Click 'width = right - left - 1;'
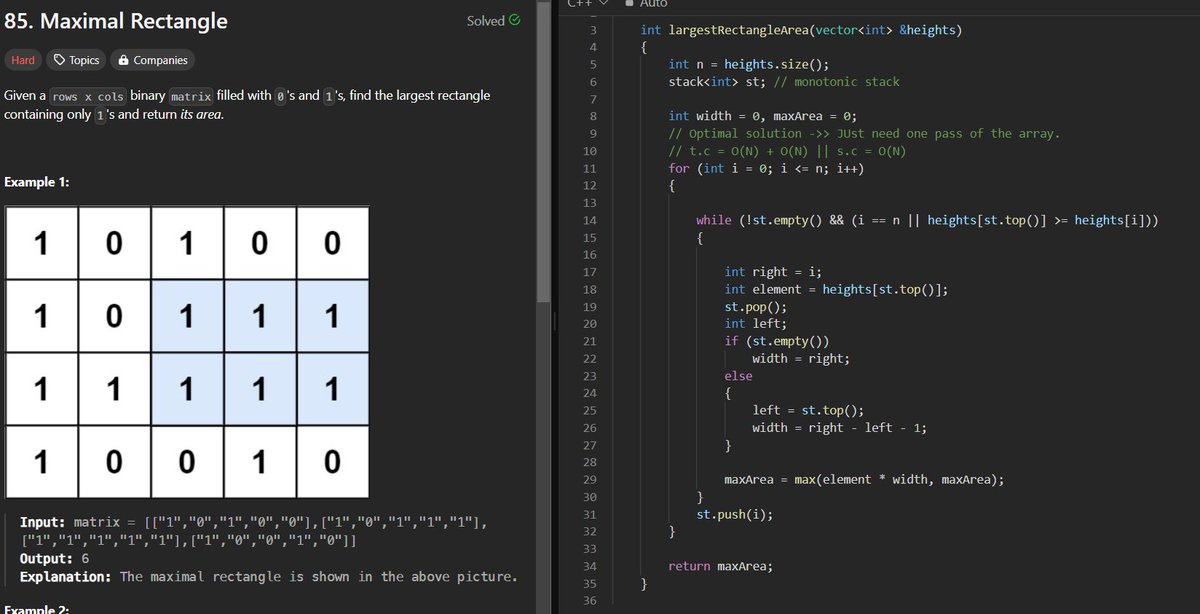Image resolution: width=1200 pixels, height=614 pixels. coord(840,428)
